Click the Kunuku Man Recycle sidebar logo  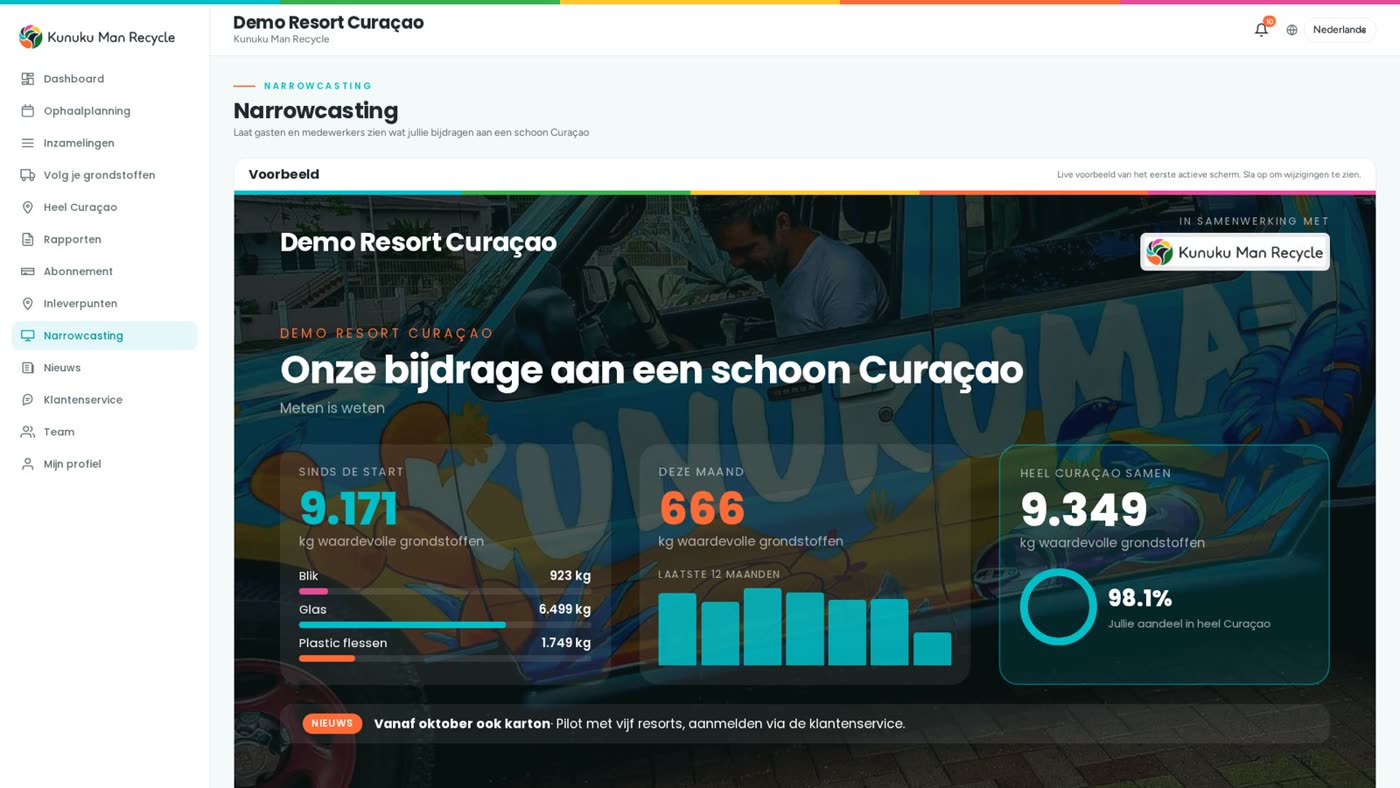click(97, 37)
